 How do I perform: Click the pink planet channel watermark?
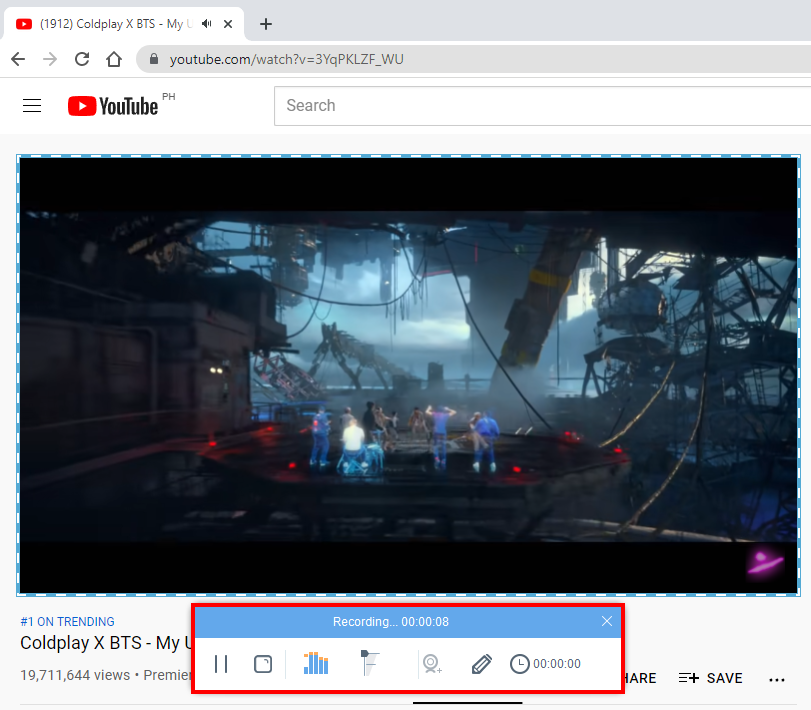765,563
